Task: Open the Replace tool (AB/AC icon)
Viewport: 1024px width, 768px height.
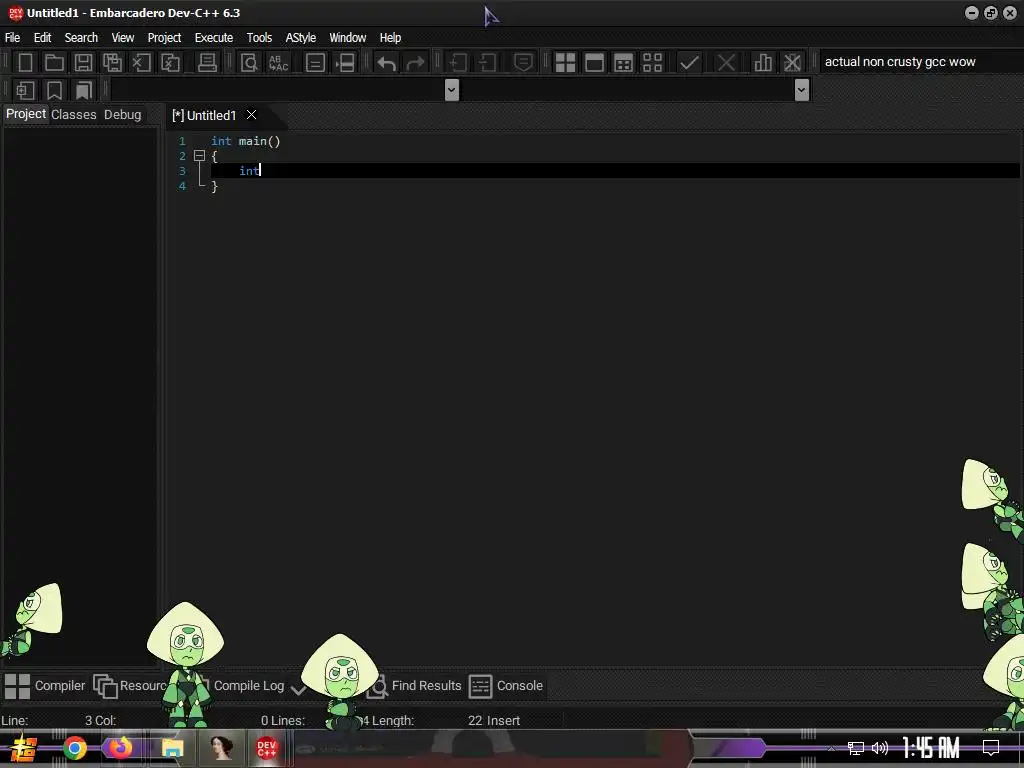Action: (x=278, y=63)
